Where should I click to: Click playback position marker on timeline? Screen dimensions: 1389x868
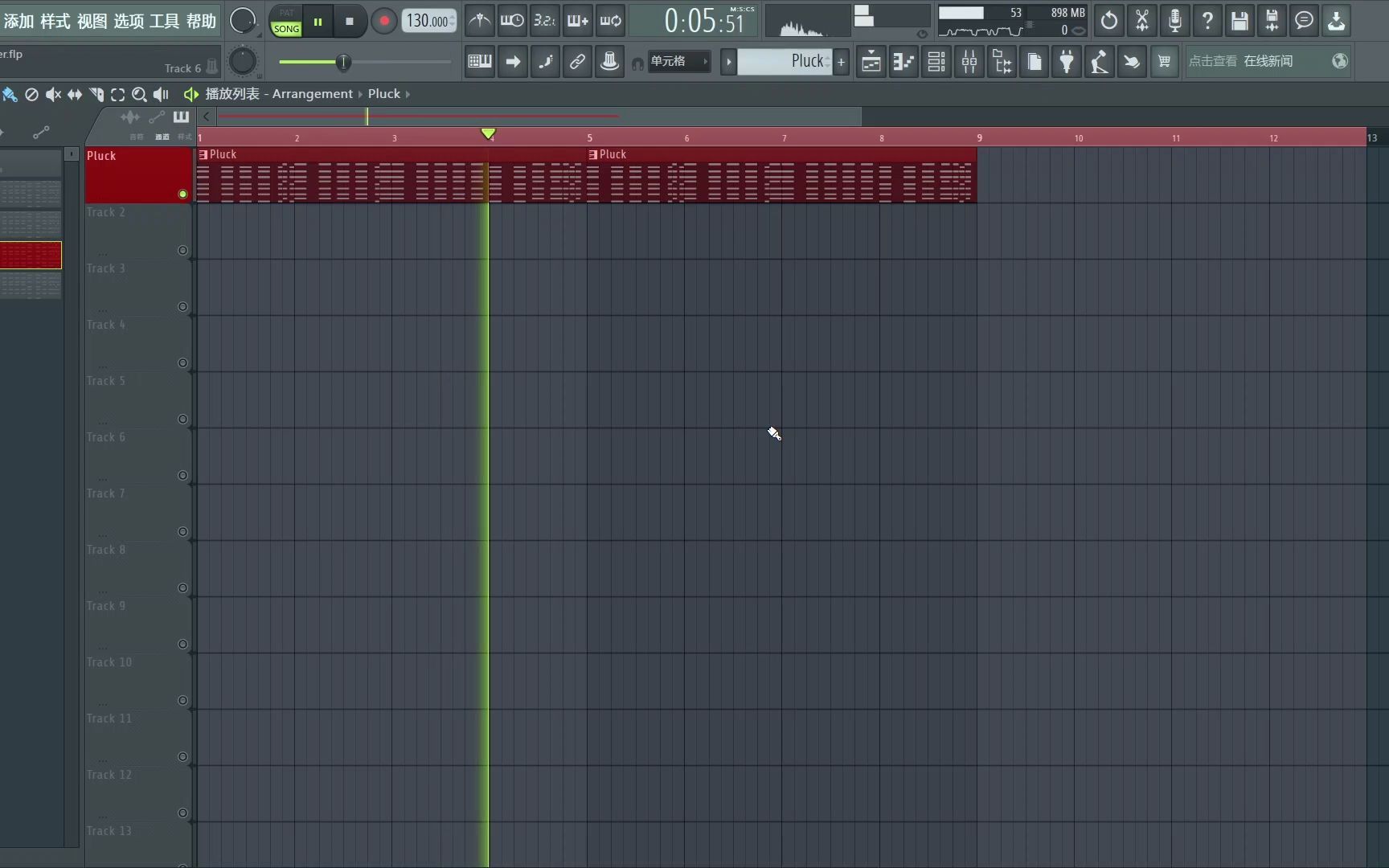(x=488, y=133)
